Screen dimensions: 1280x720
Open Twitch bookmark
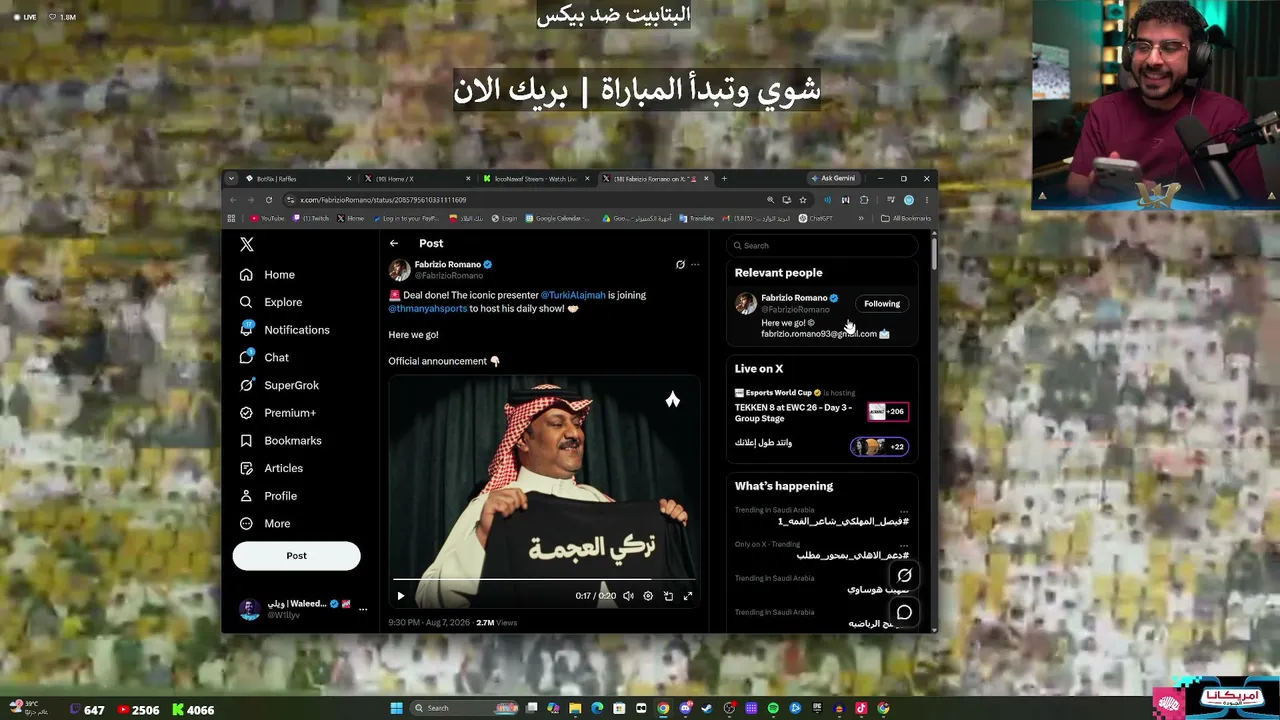point(310,218)
